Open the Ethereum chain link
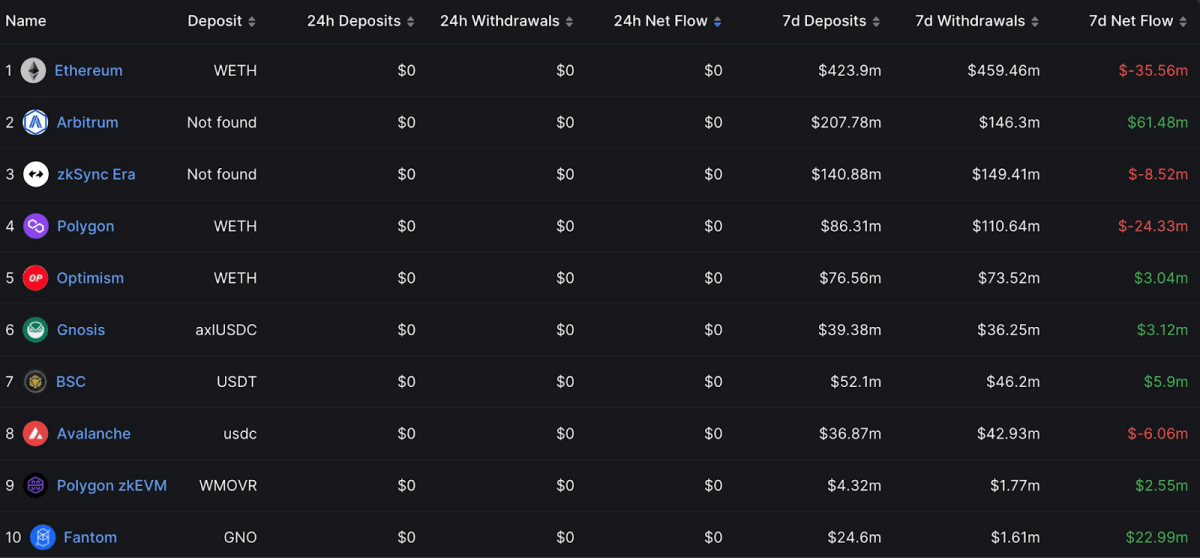1200x558 pixels. pyautogui.click(x=88, y=71)
